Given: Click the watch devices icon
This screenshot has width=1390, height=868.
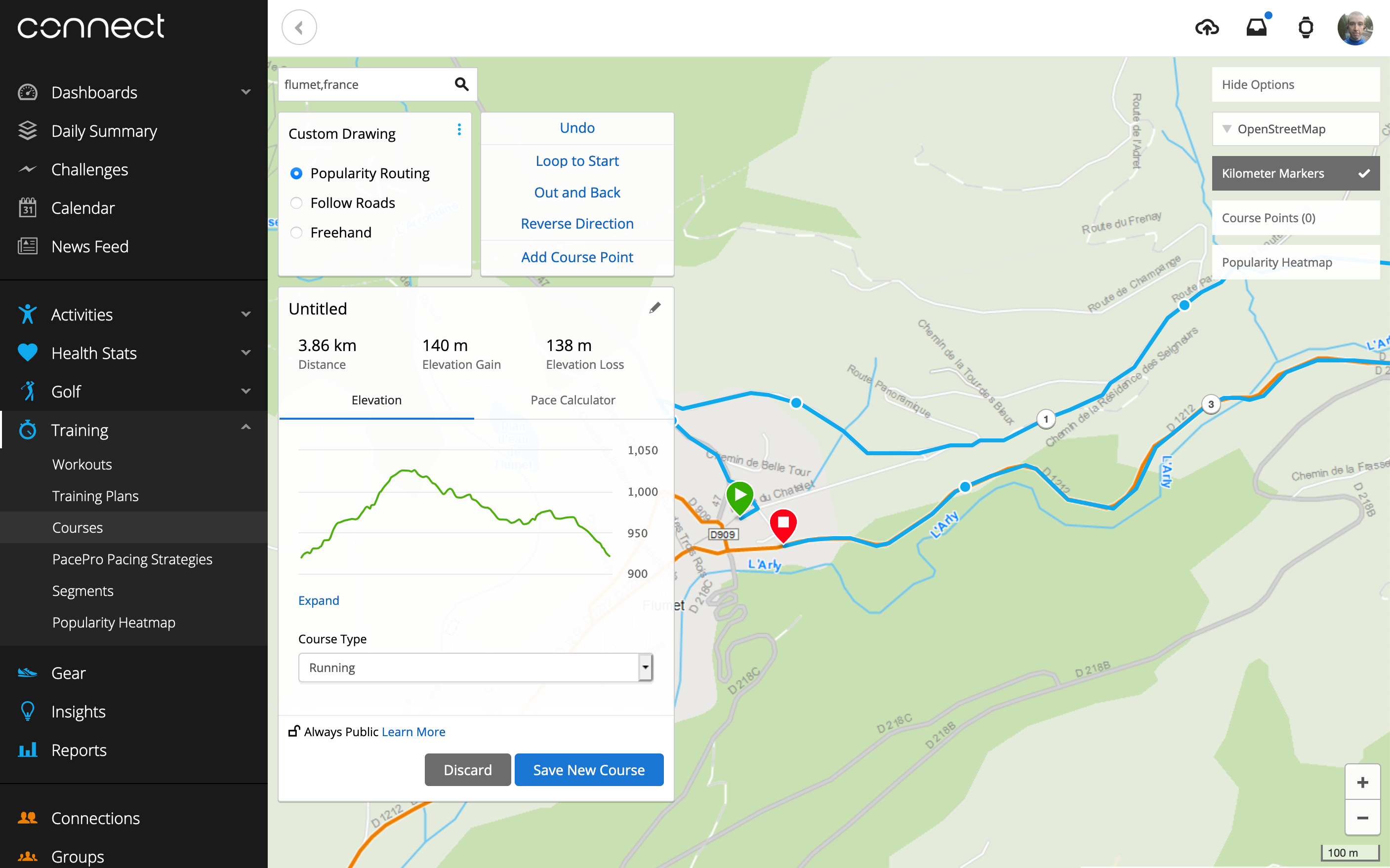Looking at the screenshot, I should coord(1306,28).
